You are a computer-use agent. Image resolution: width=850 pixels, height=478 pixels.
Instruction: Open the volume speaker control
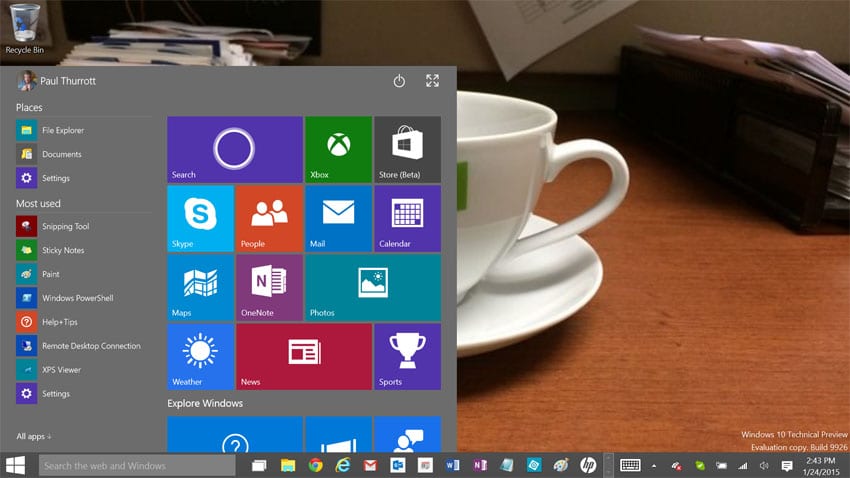(764, 466)
